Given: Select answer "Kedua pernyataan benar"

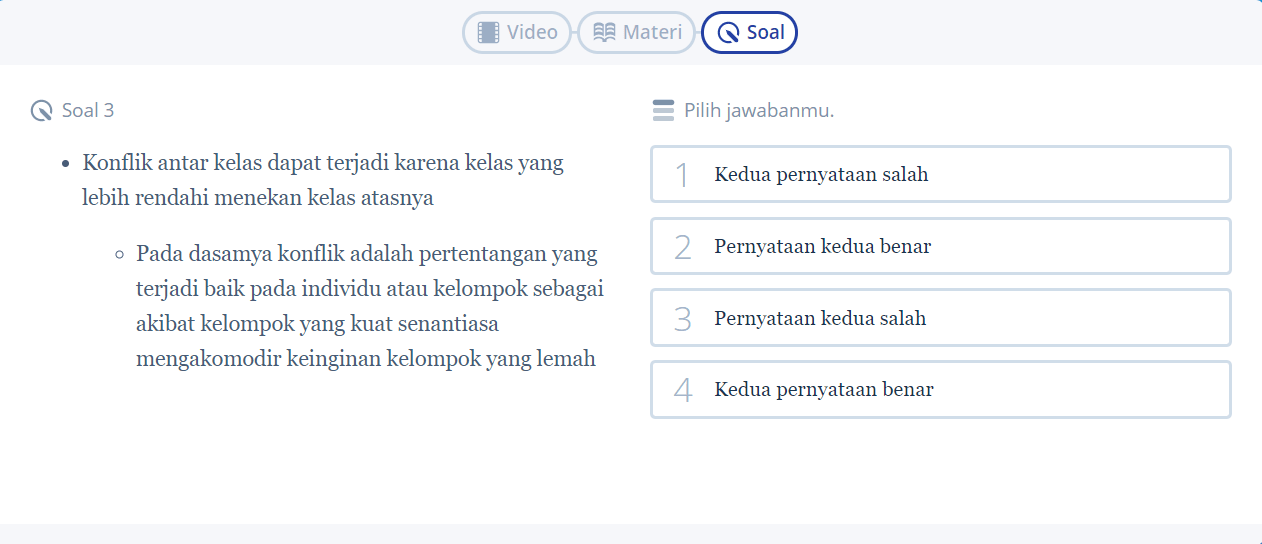Looking at the screenshot, I should pos(824,390).
